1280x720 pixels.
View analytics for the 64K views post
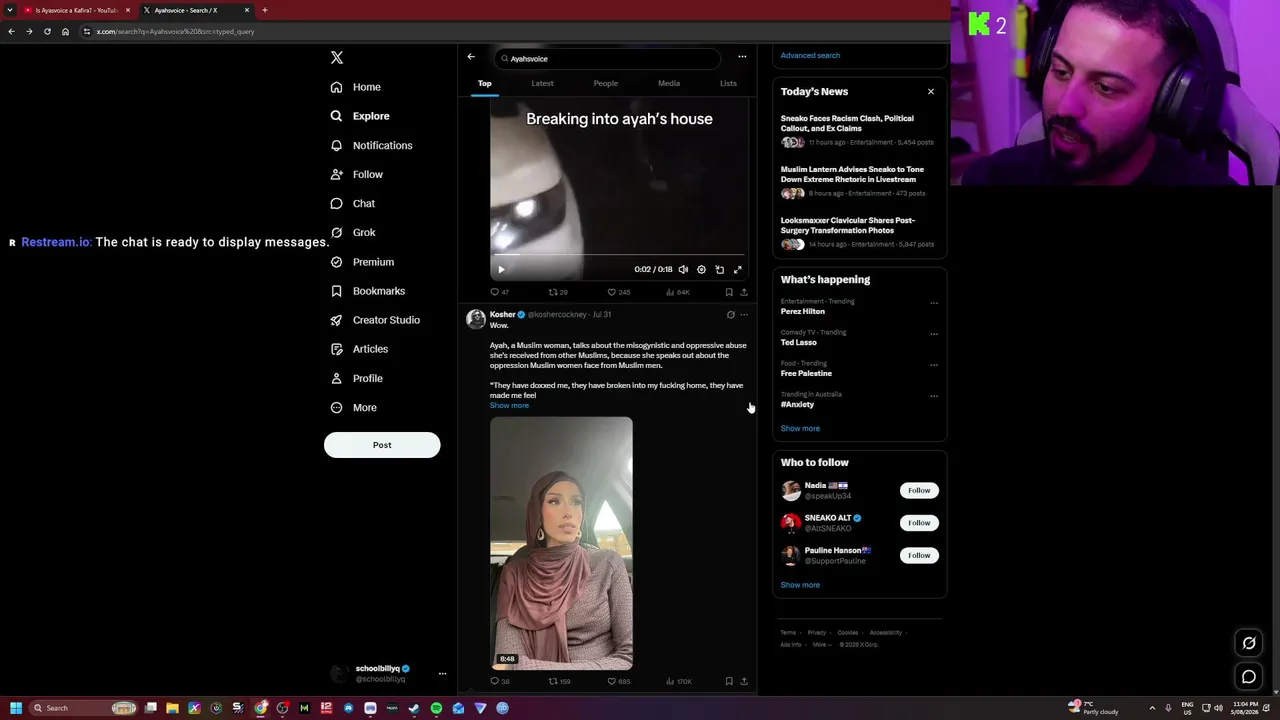678,292
